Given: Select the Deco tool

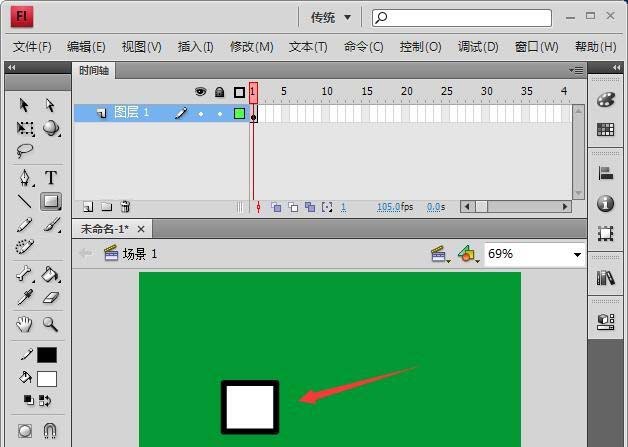Looking at the screenshot, I should (x=25, y=246).
